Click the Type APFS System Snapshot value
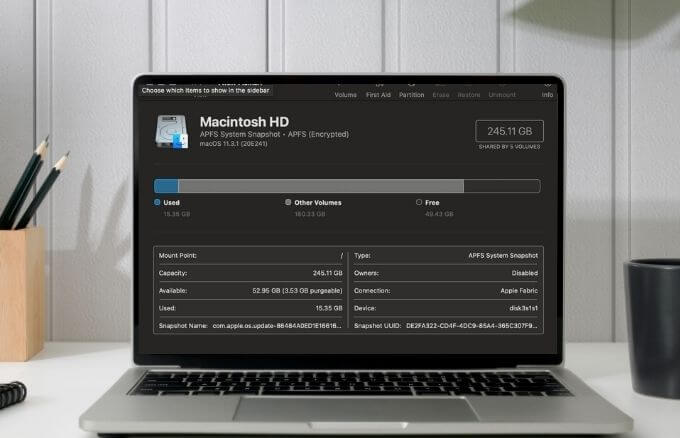Image resolution: width=680 pixels, height=438 pixels. coord(503,255)
